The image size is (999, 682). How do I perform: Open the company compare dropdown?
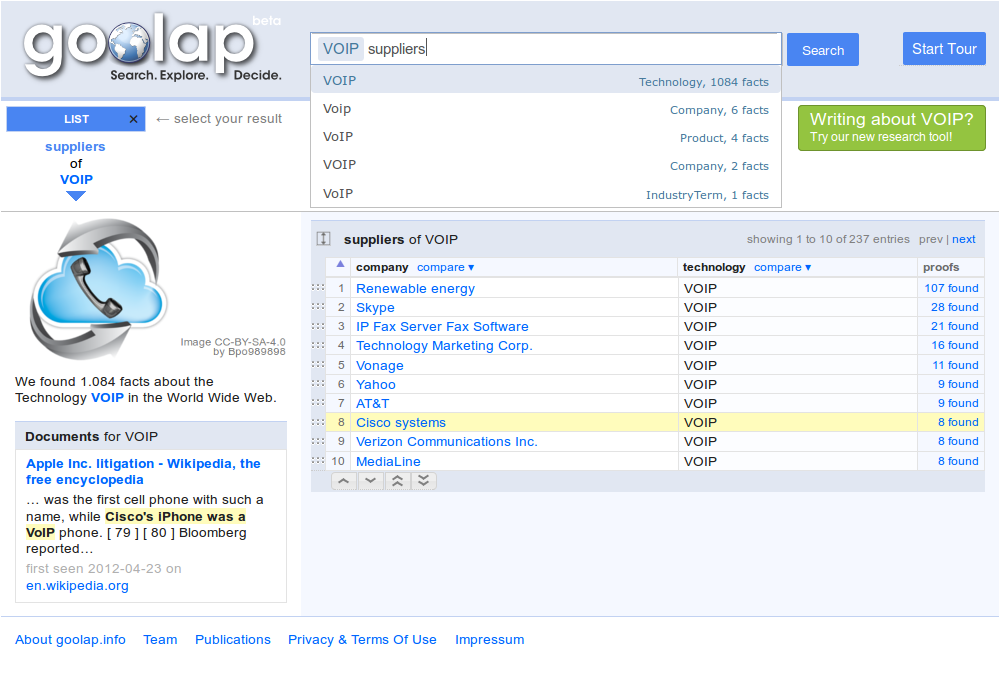tap(445, 267)
